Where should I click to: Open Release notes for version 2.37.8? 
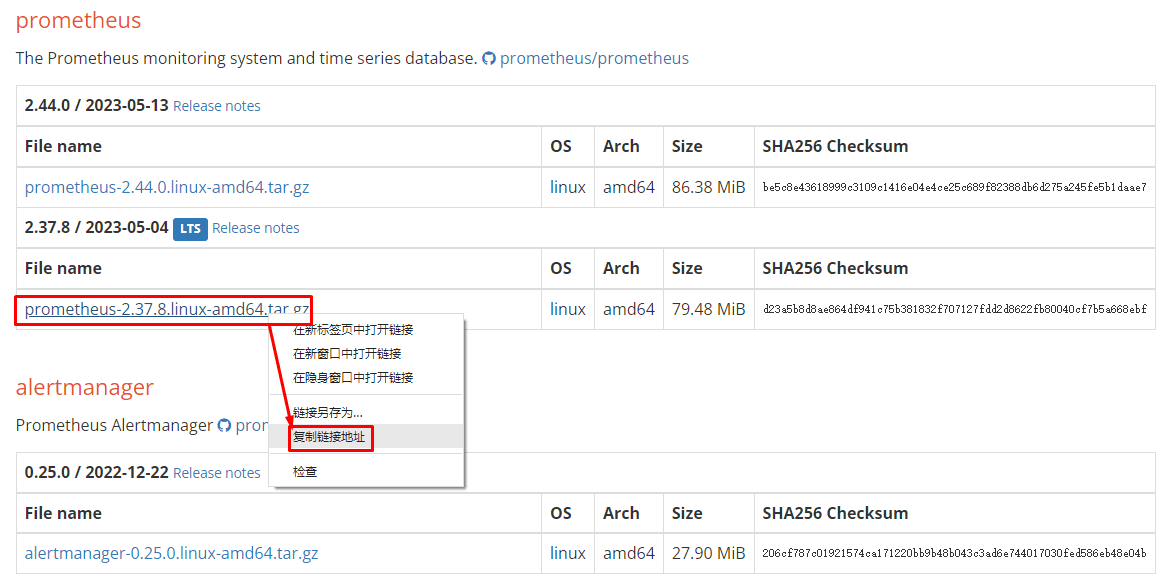[255, 228]
